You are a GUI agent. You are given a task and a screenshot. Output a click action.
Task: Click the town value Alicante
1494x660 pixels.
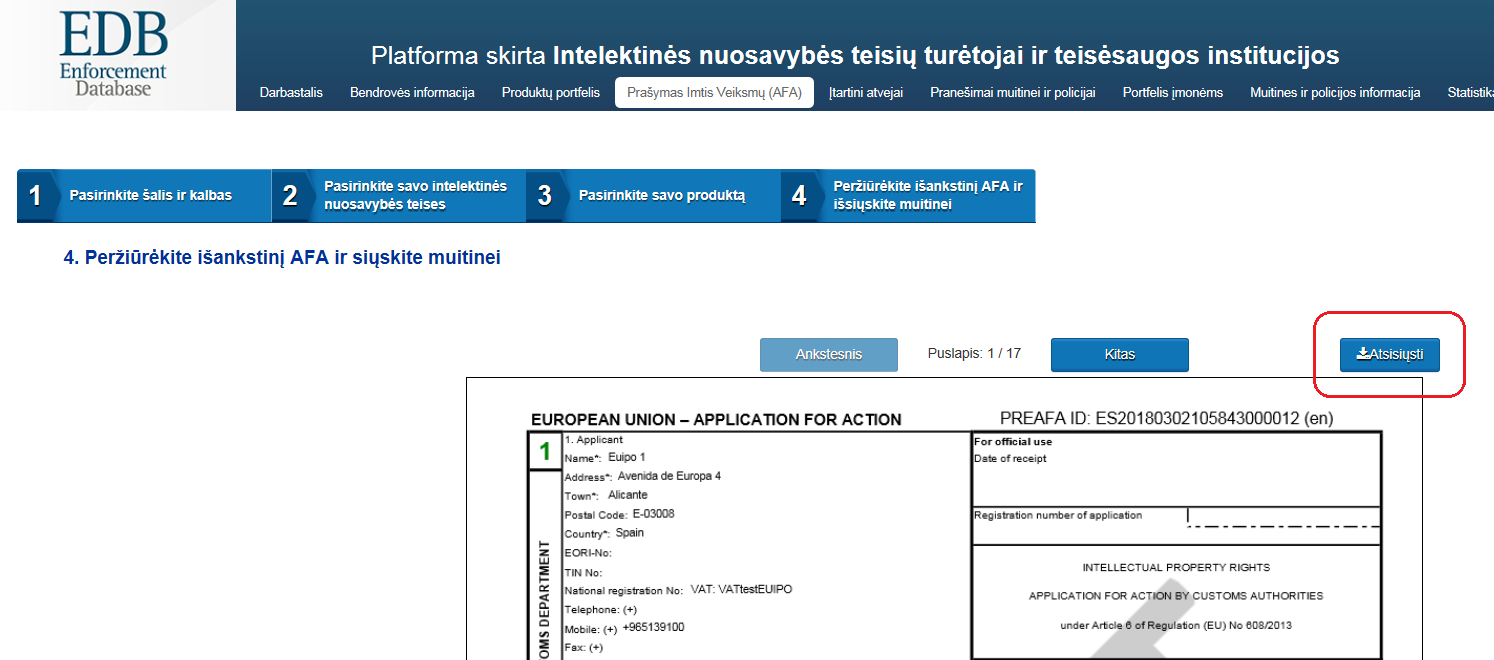pyautogui.click(x=627, y=495)
